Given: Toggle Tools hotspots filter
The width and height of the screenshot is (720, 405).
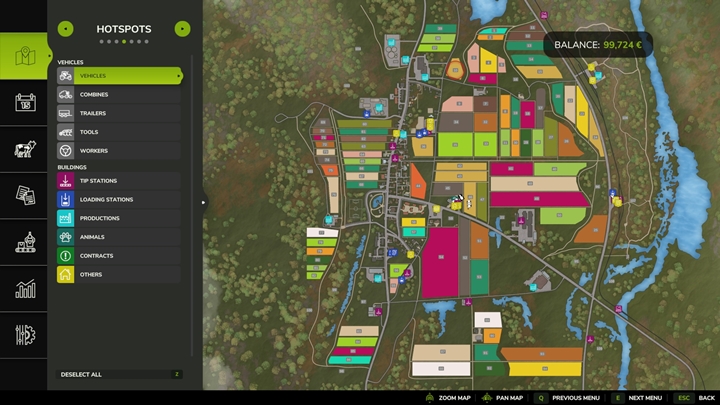Looking at the screenshot, I should click(119, 132).
